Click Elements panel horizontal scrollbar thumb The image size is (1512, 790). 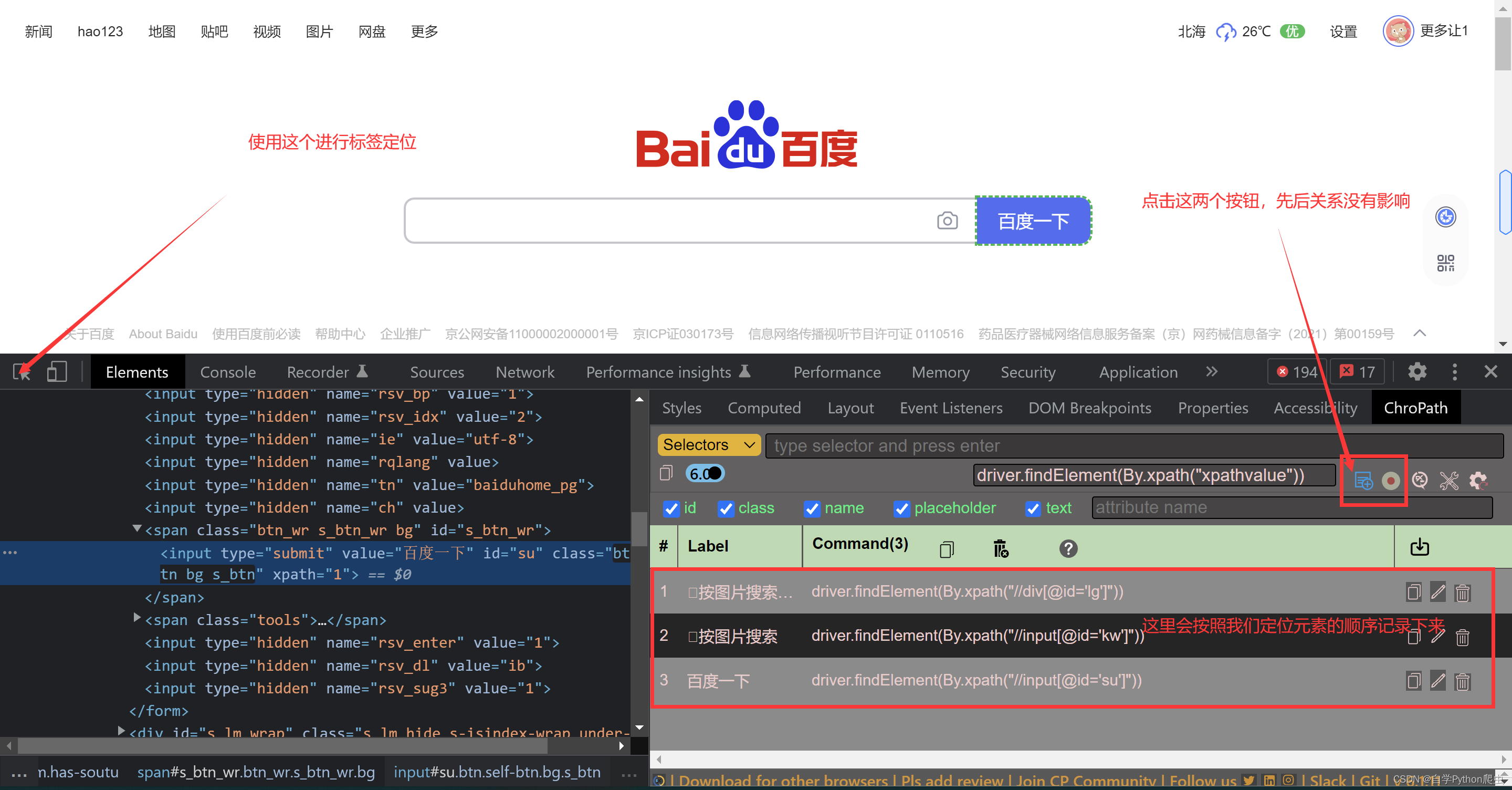tap(282, 746)
